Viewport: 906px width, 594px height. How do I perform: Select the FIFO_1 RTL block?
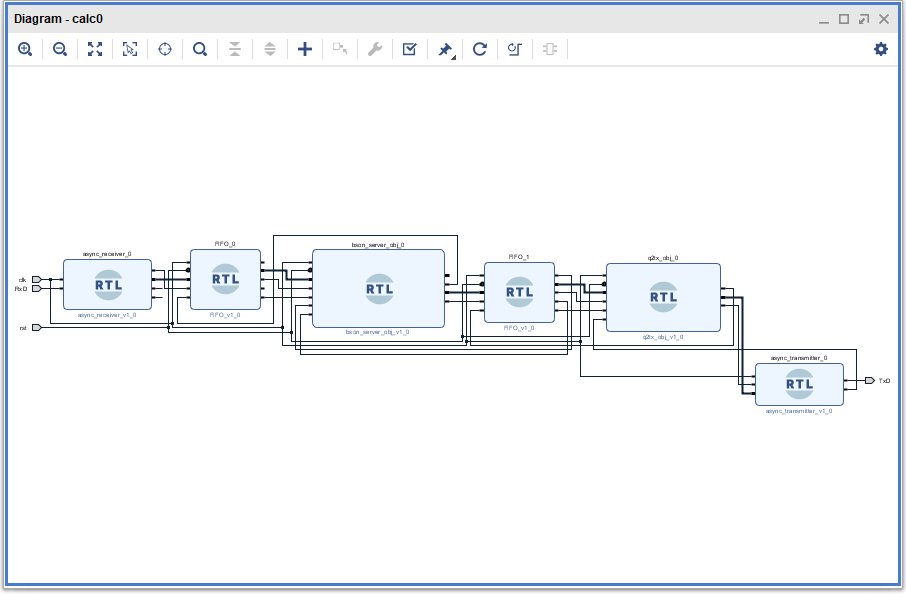click(x=519, y=292)
